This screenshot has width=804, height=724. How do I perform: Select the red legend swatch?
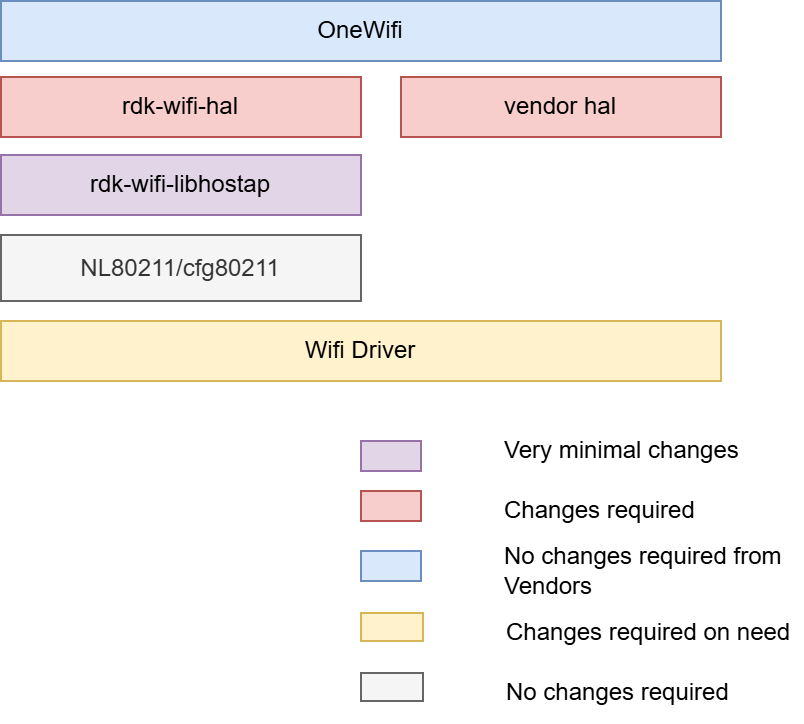coord(391,506)
